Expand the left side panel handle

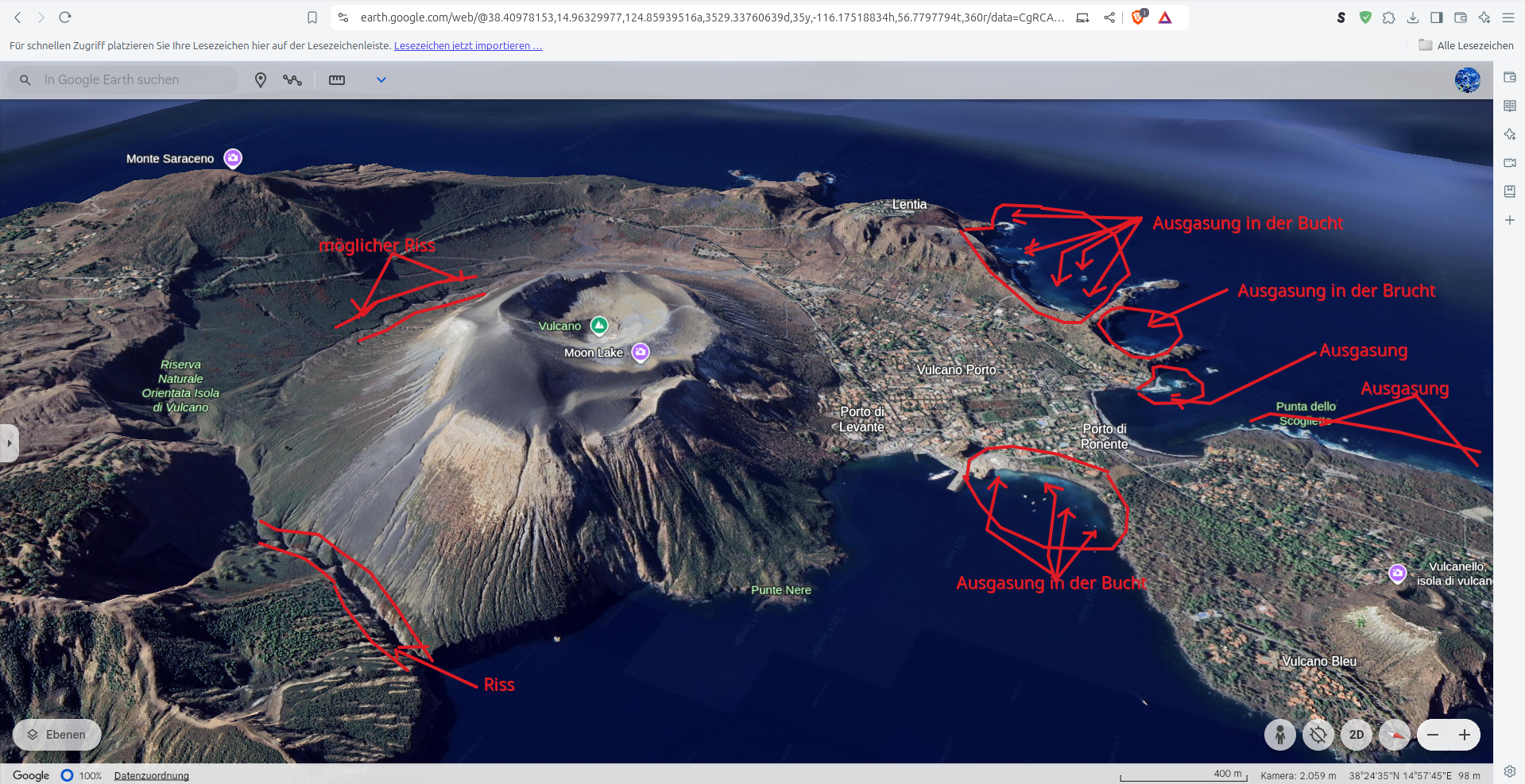click(9, 443)
